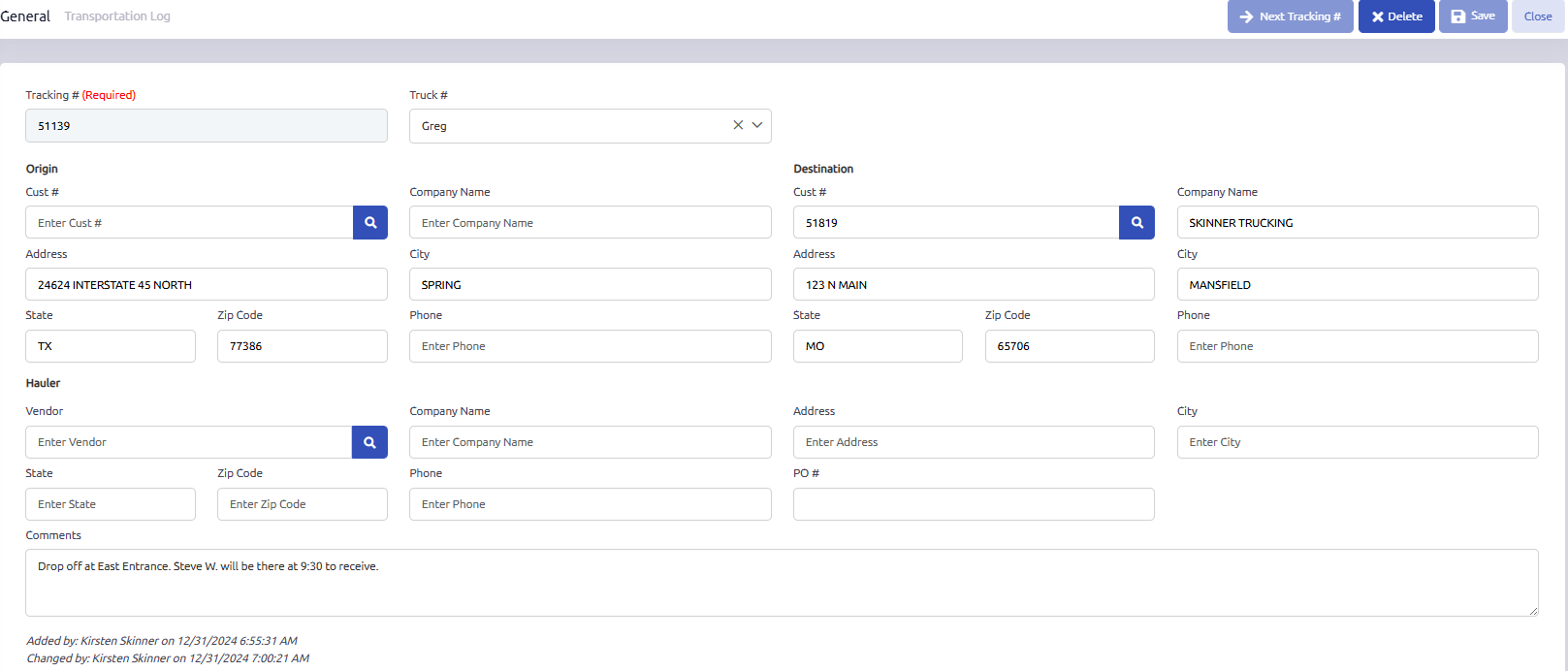Viewport: 1568px width, 671px height.
Task: Select the Destination section heading
Action: point(823,169)
